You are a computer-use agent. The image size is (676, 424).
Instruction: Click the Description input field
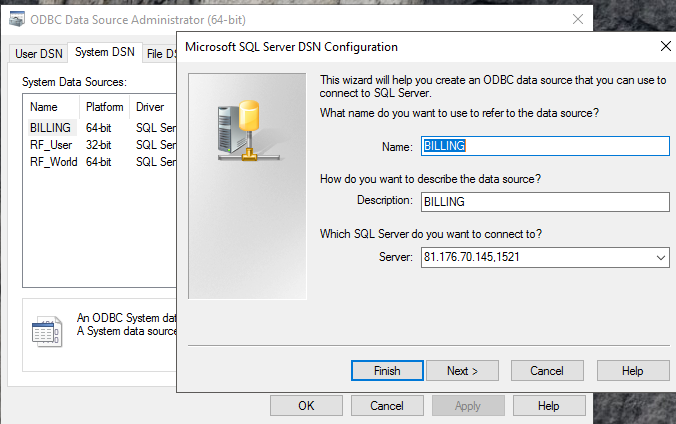click(545, 201)
